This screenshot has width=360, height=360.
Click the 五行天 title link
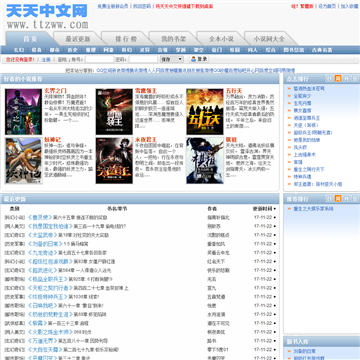[x=234, y=91]
